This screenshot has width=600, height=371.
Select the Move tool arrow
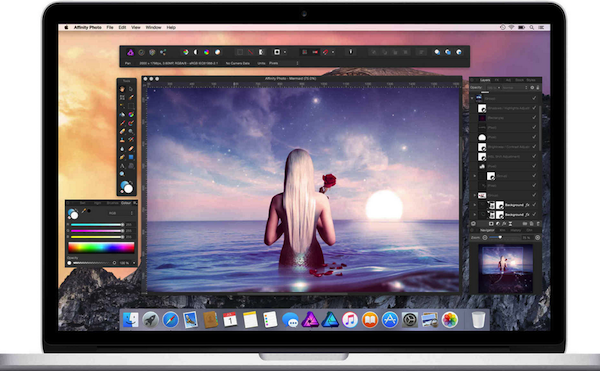coord(131,89)
